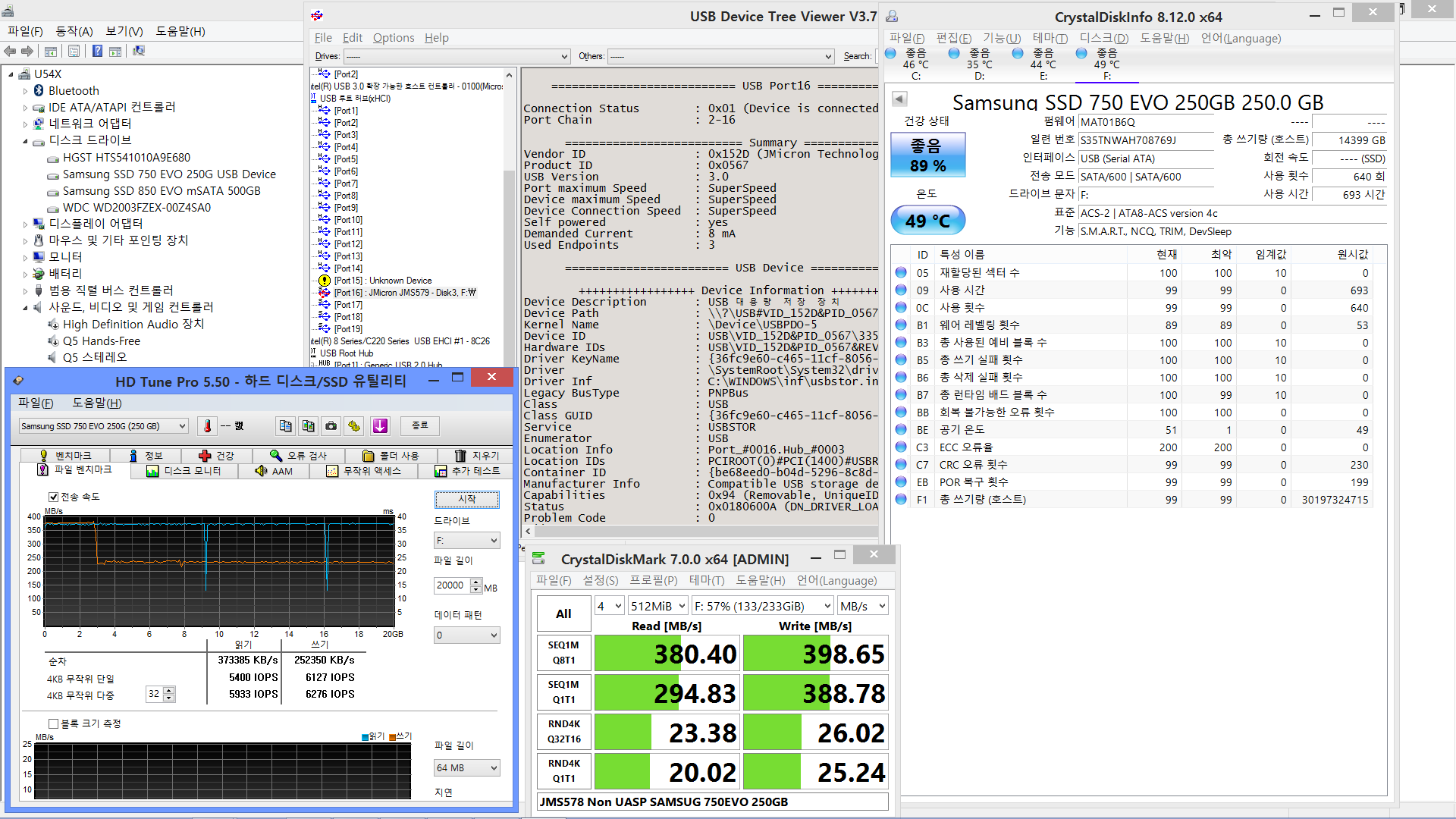Viewport: 1456px width, 819px height.
Task: Switch to HD Tune 디스크 모니터 tab
Action: pyautogui.click(x=184, y=471)
